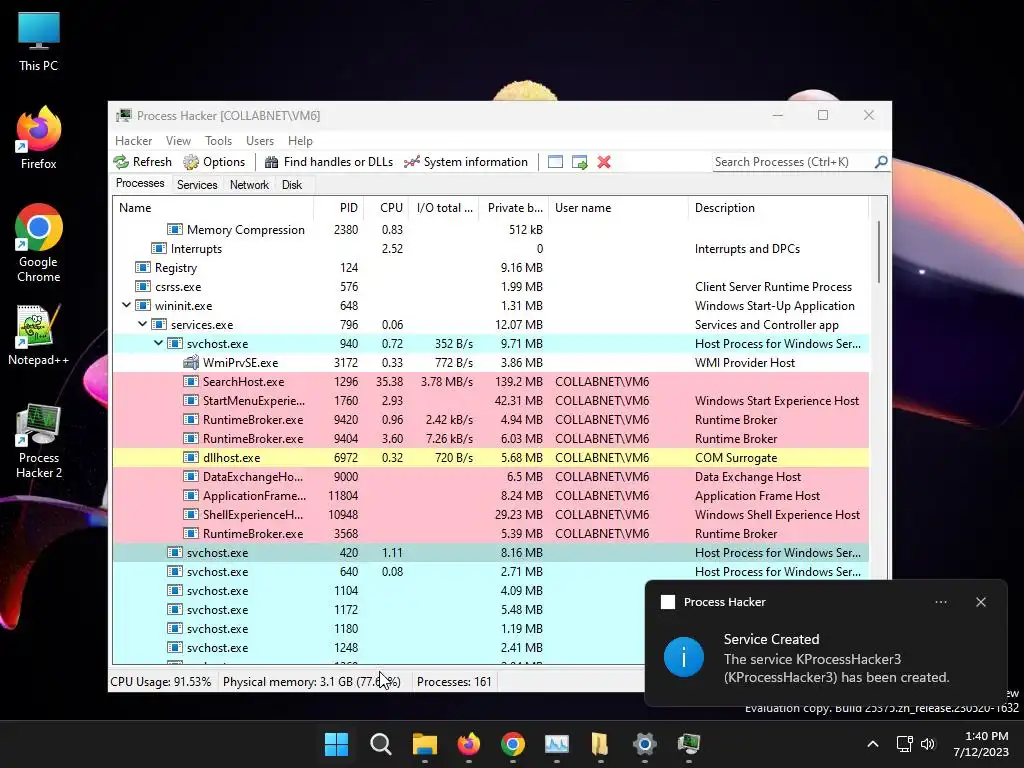Viewport: 1024px width, 768px height.
Task: Switch to the Disk tab
Action: (292, 185)
